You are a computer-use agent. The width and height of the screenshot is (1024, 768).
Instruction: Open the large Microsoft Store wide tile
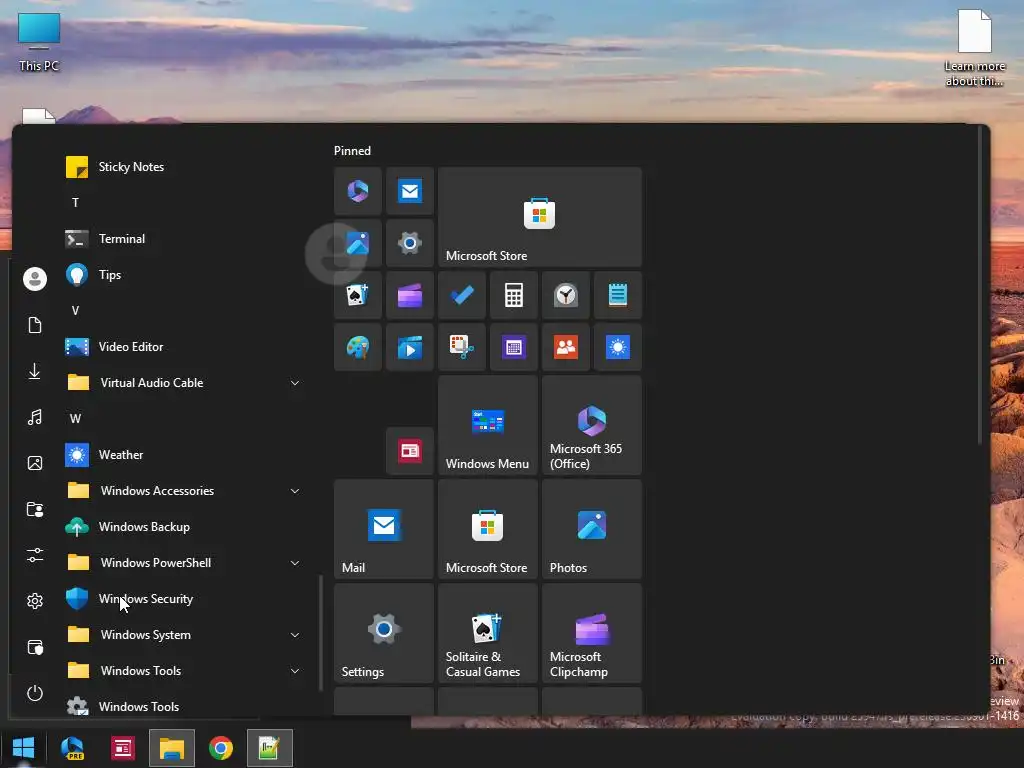539,217
